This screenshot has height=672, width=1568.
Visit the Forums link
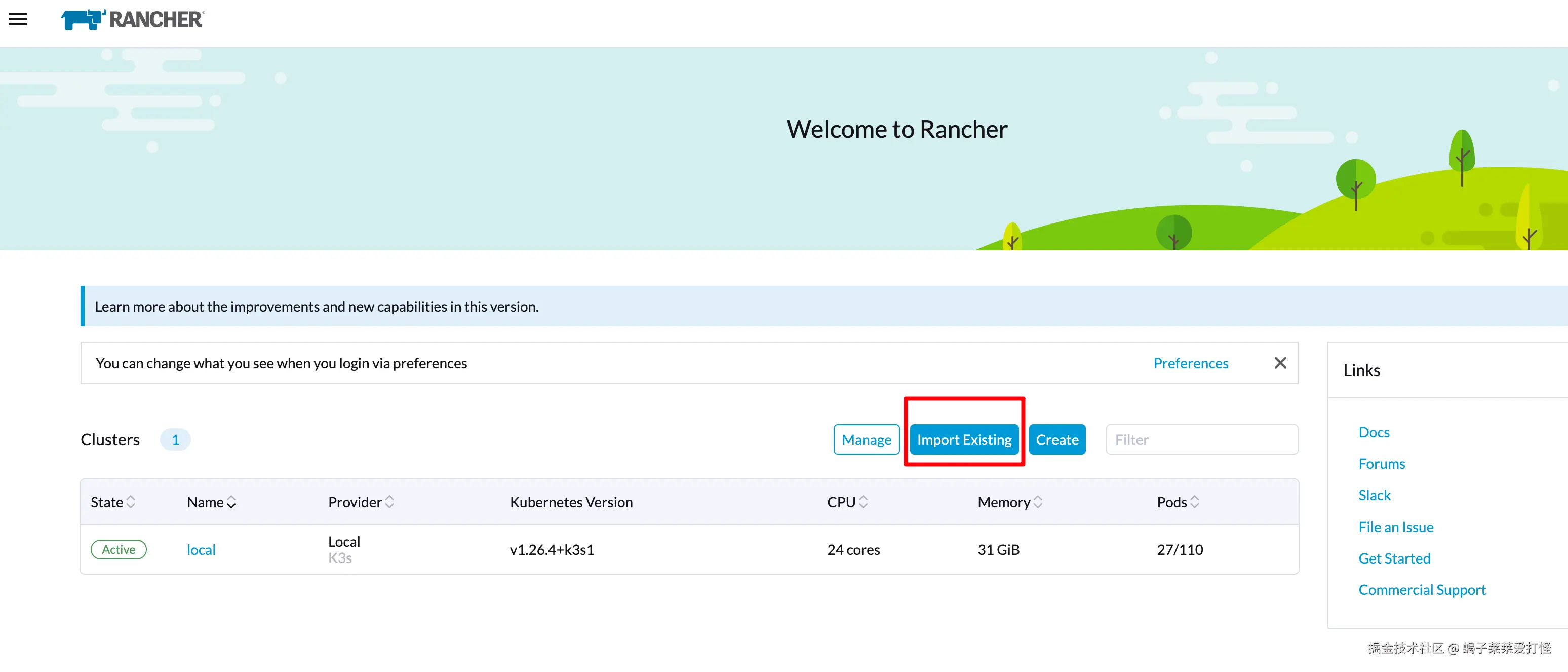pyautogui.click(x=1381, y=464)
